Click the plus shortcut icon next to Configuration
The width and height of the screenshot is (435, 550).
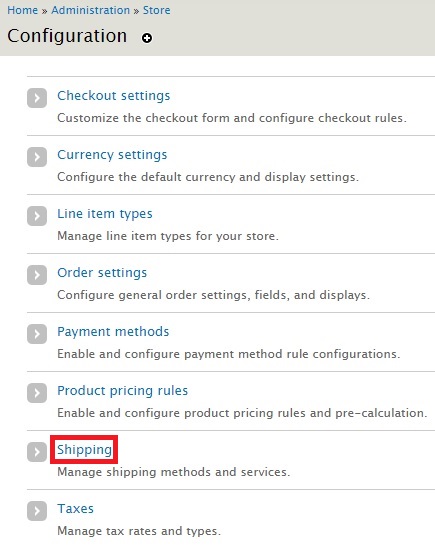(147, 38)
